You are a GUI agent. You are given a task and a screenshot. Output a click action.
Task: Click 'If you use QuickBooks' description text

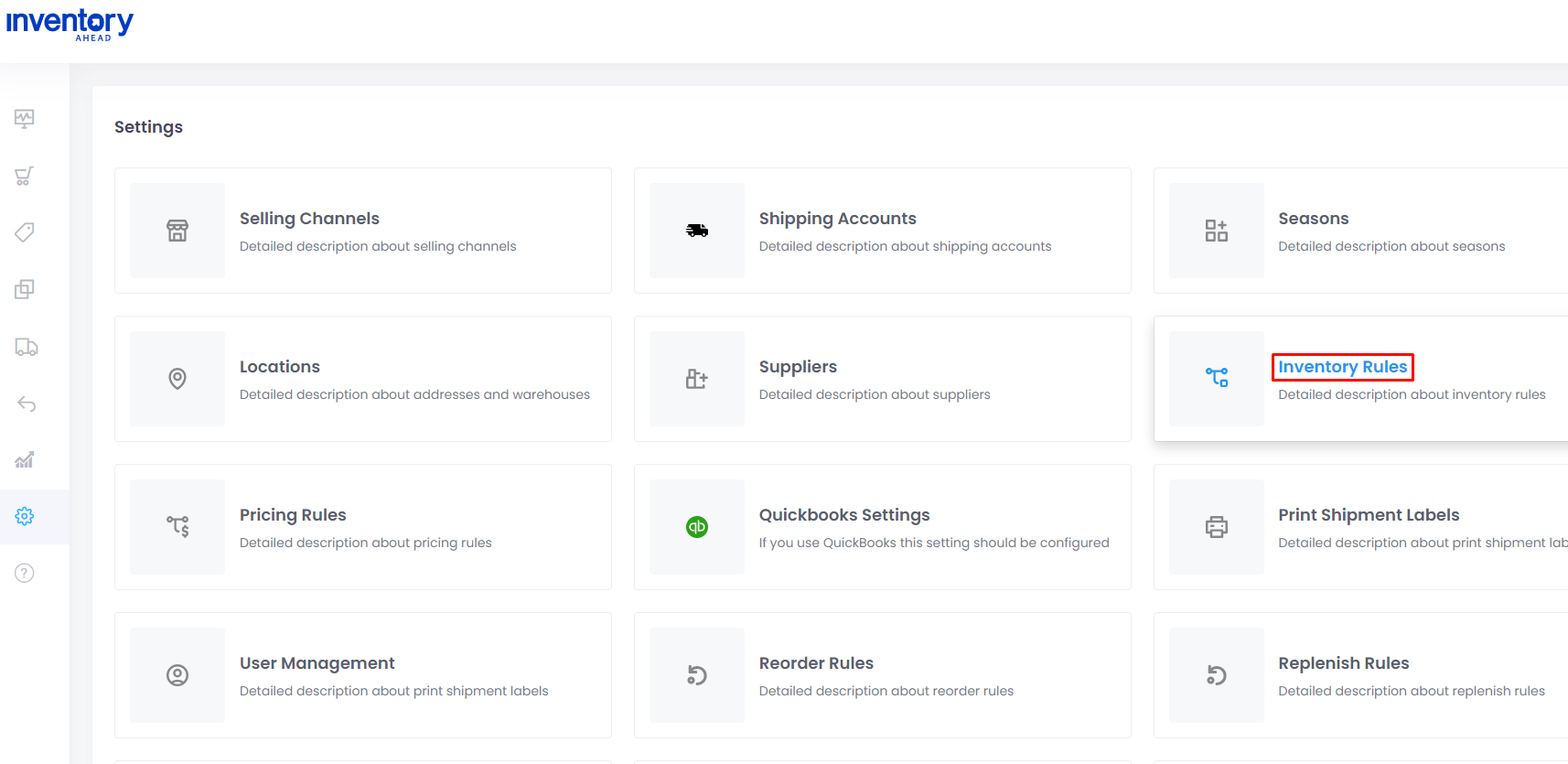pos(934,543)
